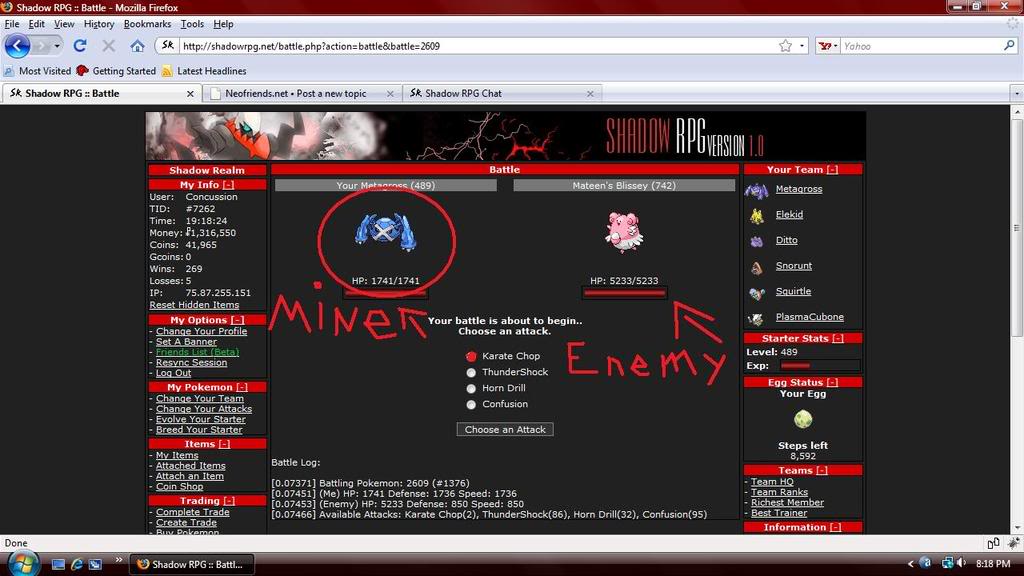
Task: Go to Firefox home page icon
Action: coord(137,46)
